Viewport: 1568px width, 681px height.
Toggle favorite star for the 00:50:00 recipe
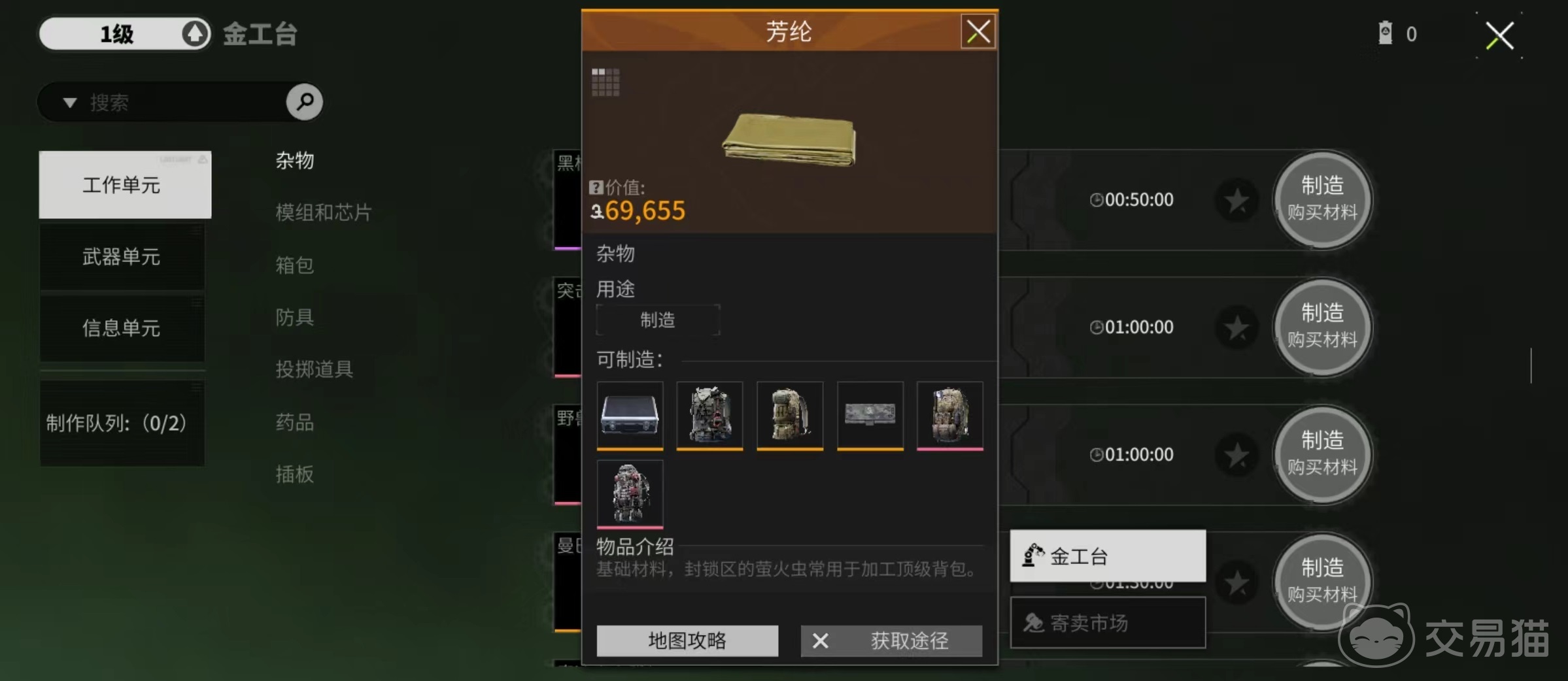(1237, 200)
